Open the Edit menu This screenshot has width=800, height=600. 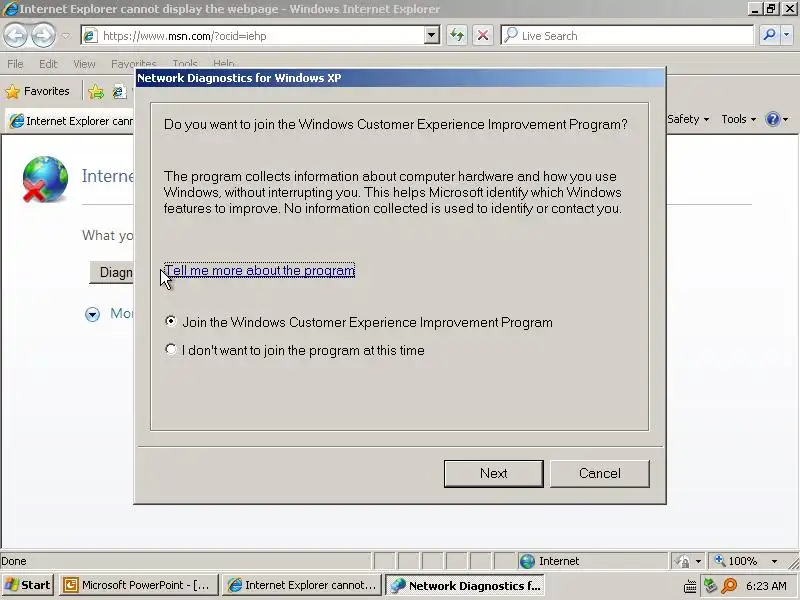click(48, 64)
